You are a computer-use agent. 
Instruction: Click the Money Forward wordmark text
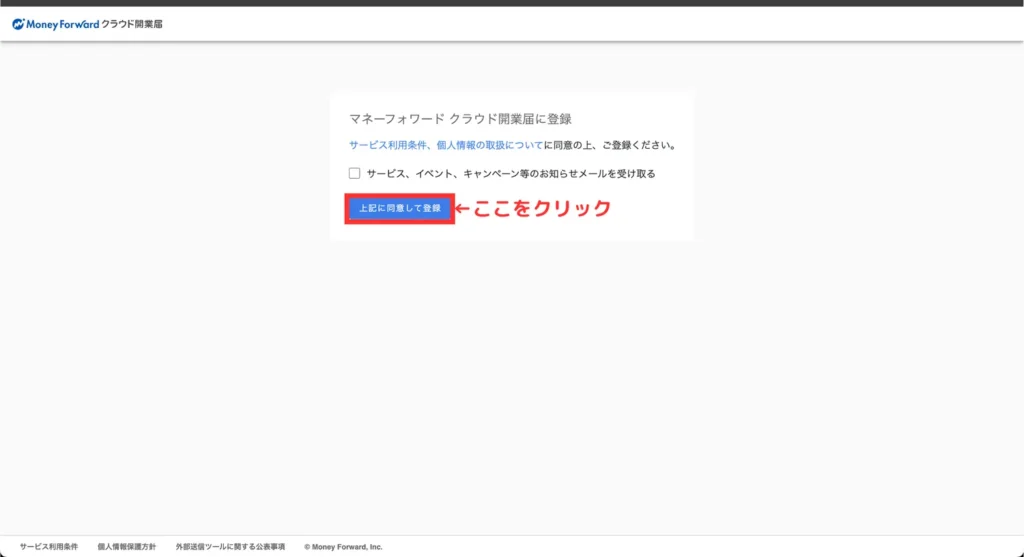pyautogui.click(x=62, y=24)
